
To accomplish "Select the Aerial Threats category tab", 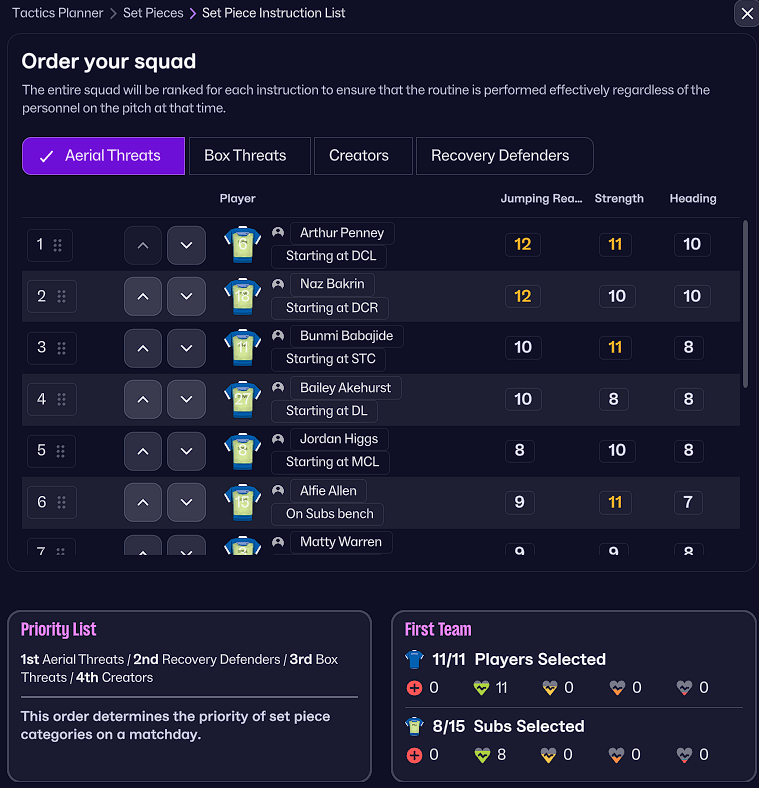I will pos(103,156).
